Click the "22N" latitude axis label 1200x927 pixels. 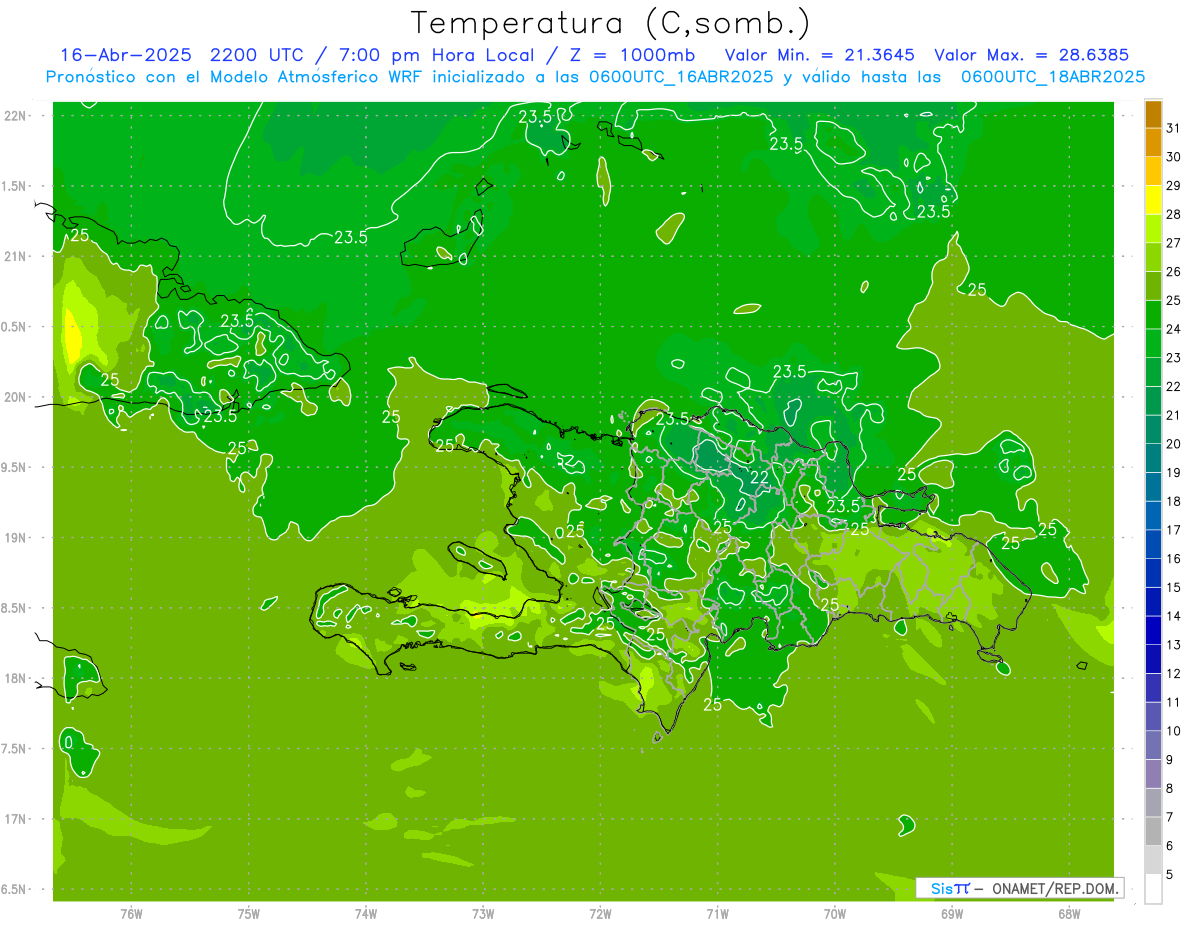14,116
